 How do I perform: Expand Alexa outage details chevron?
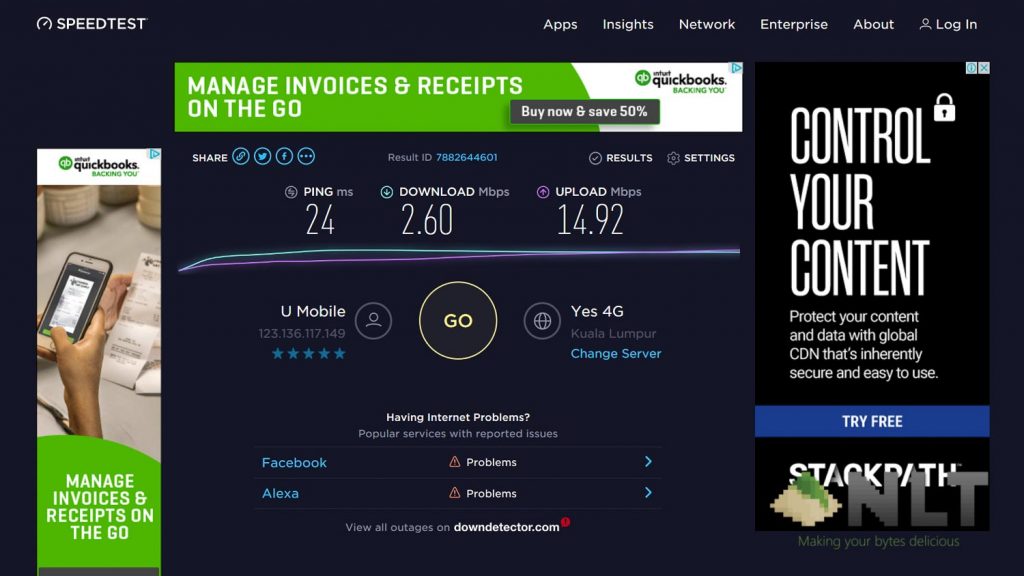click(x=648, y=492)
